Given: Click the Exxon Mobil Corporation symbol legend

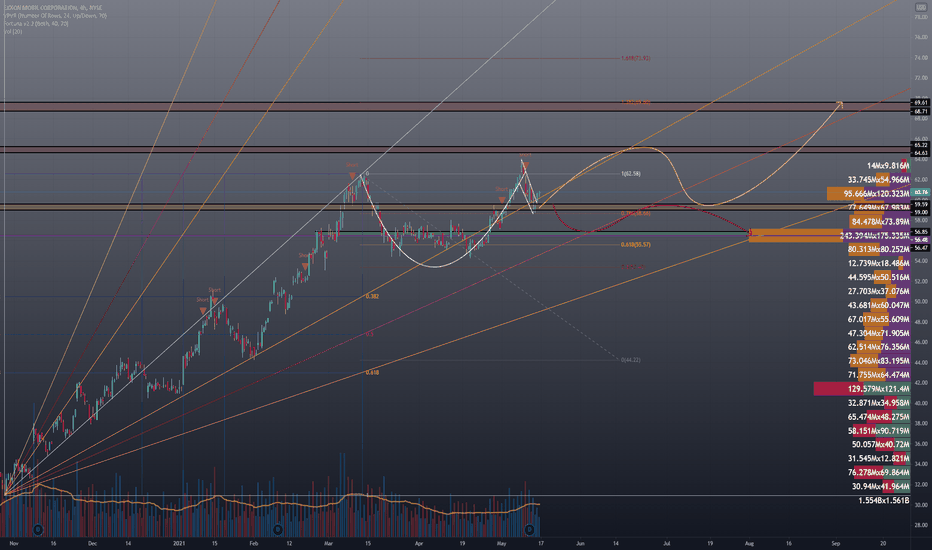Looking at the screenshot, I should (x=52, y=8).
